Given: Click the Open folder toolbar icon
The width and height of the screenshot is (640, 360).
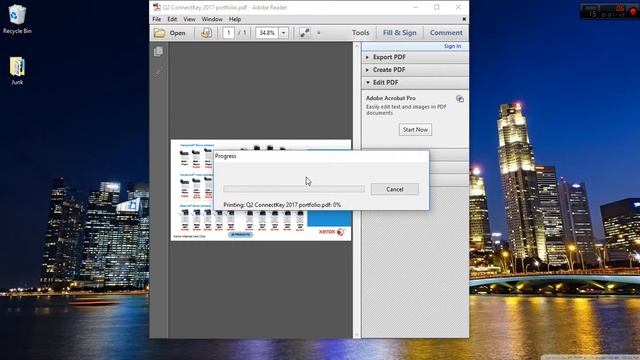Looking at the screenshot, I should (x=159, y=33).
